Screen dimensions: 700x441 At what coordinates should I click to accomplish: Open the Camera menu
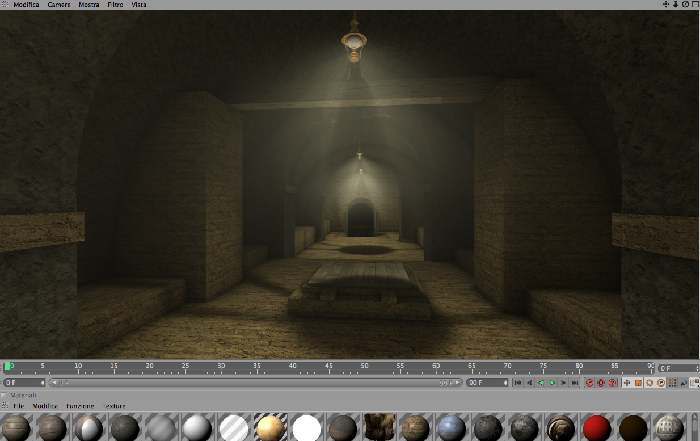pyautogui.click(x=58, y=4)
